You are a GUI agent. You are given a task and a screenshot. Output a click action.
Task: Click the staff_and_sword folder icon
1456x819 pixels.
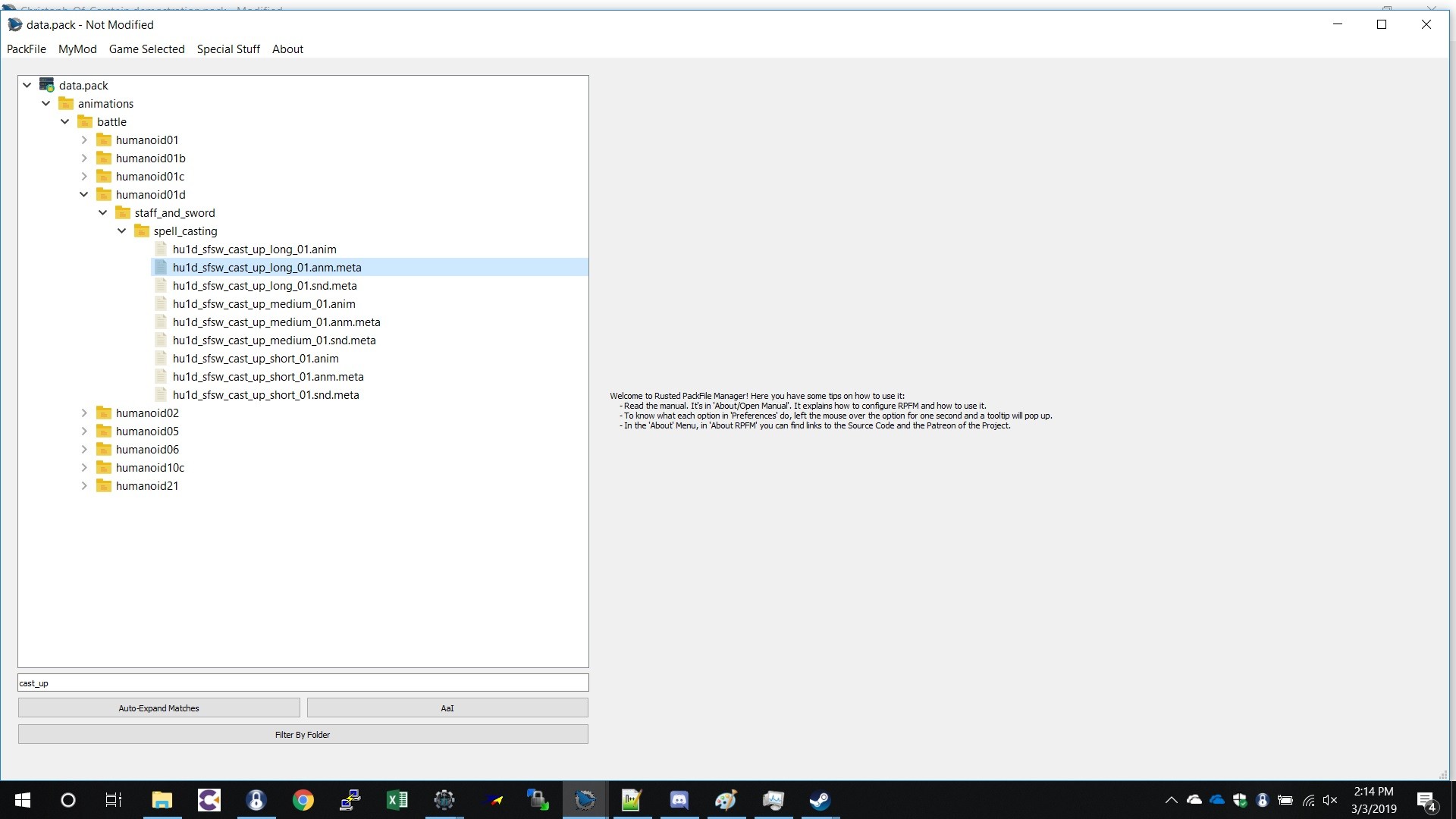pos(122,212)
